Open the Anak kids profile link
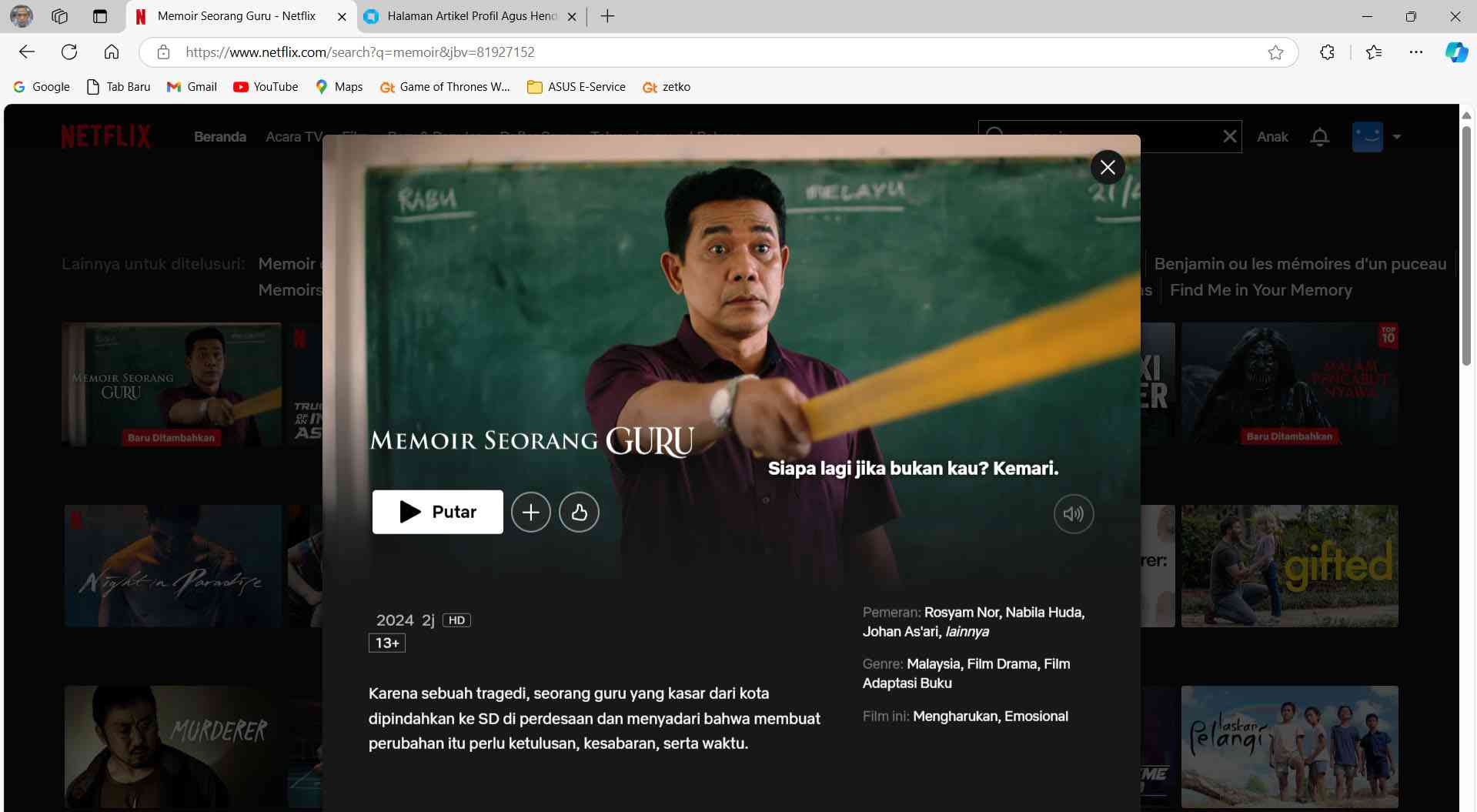This screenshot has width=1477, height=812. (x=1271, y=137)
